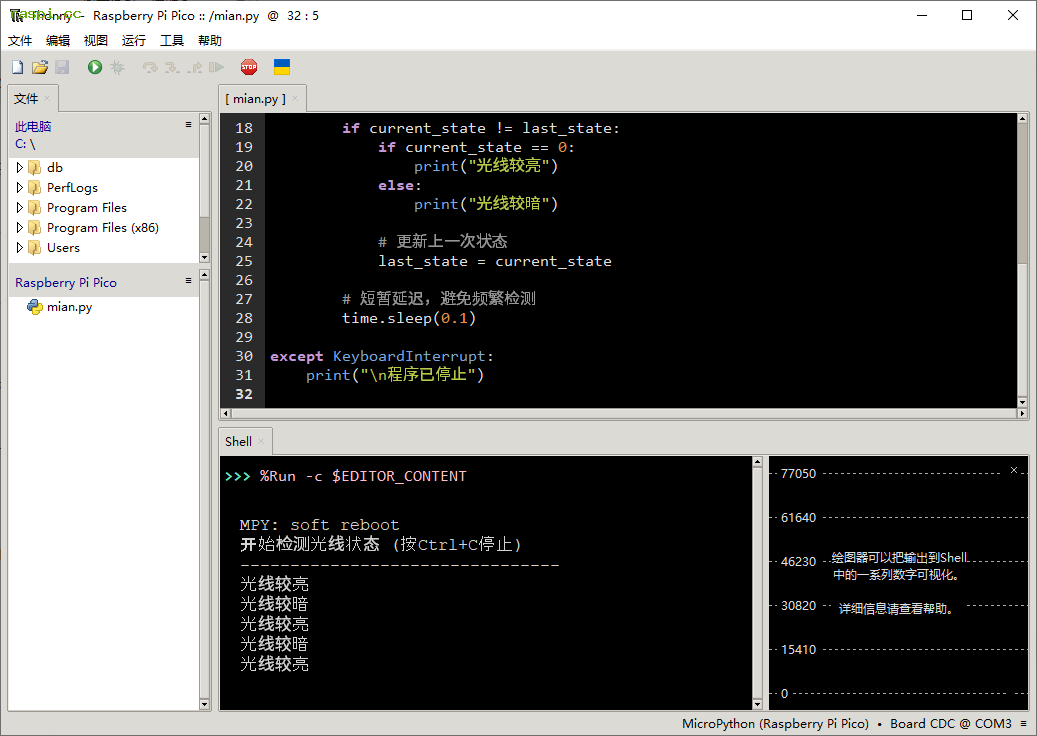Screen dimensions: 1037x736
Task: Click the Save file floppy disk icon
Action: [62, 67]
